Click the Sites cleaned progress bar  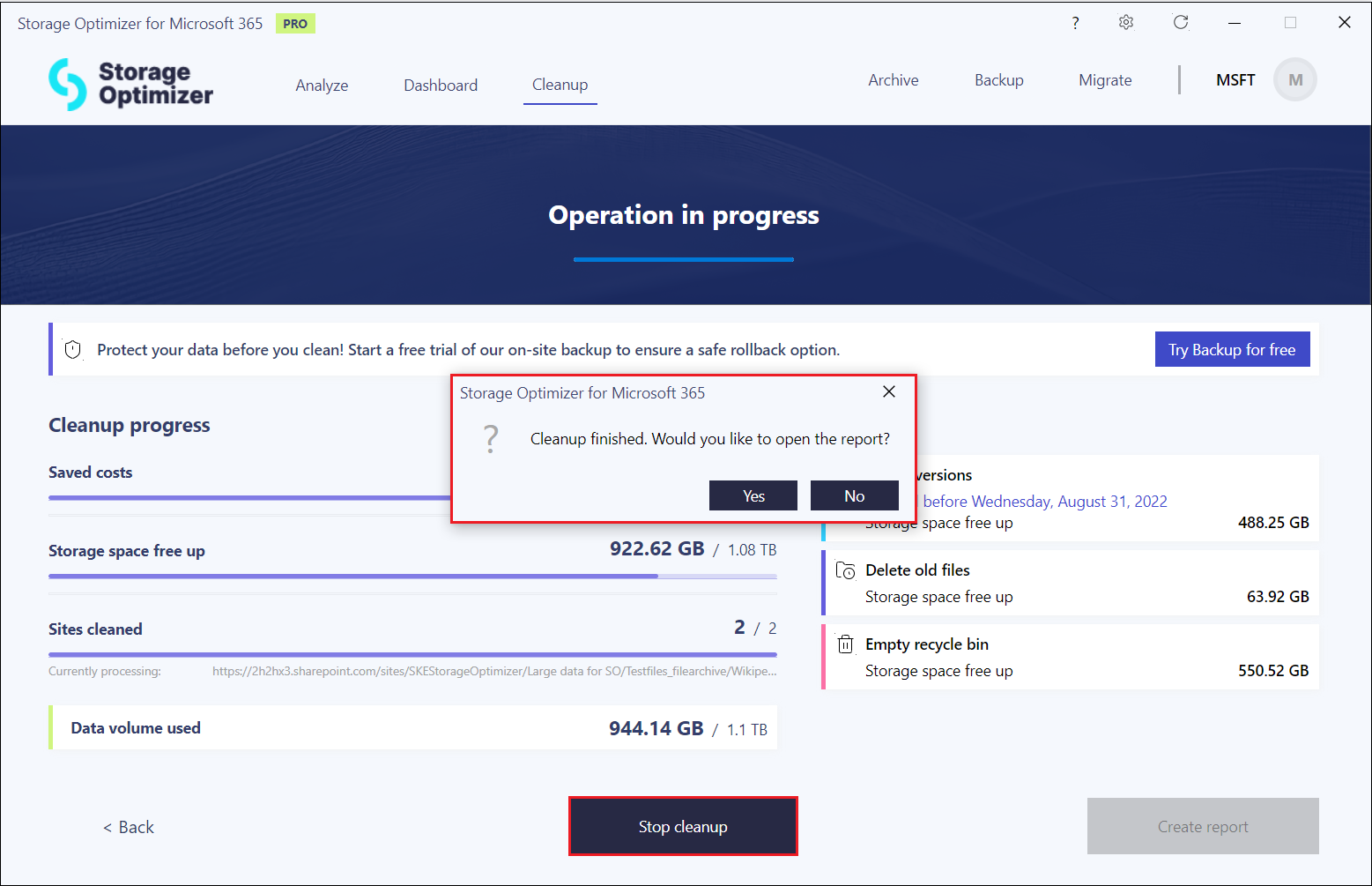pyautogui.click(x=412, y=655)
